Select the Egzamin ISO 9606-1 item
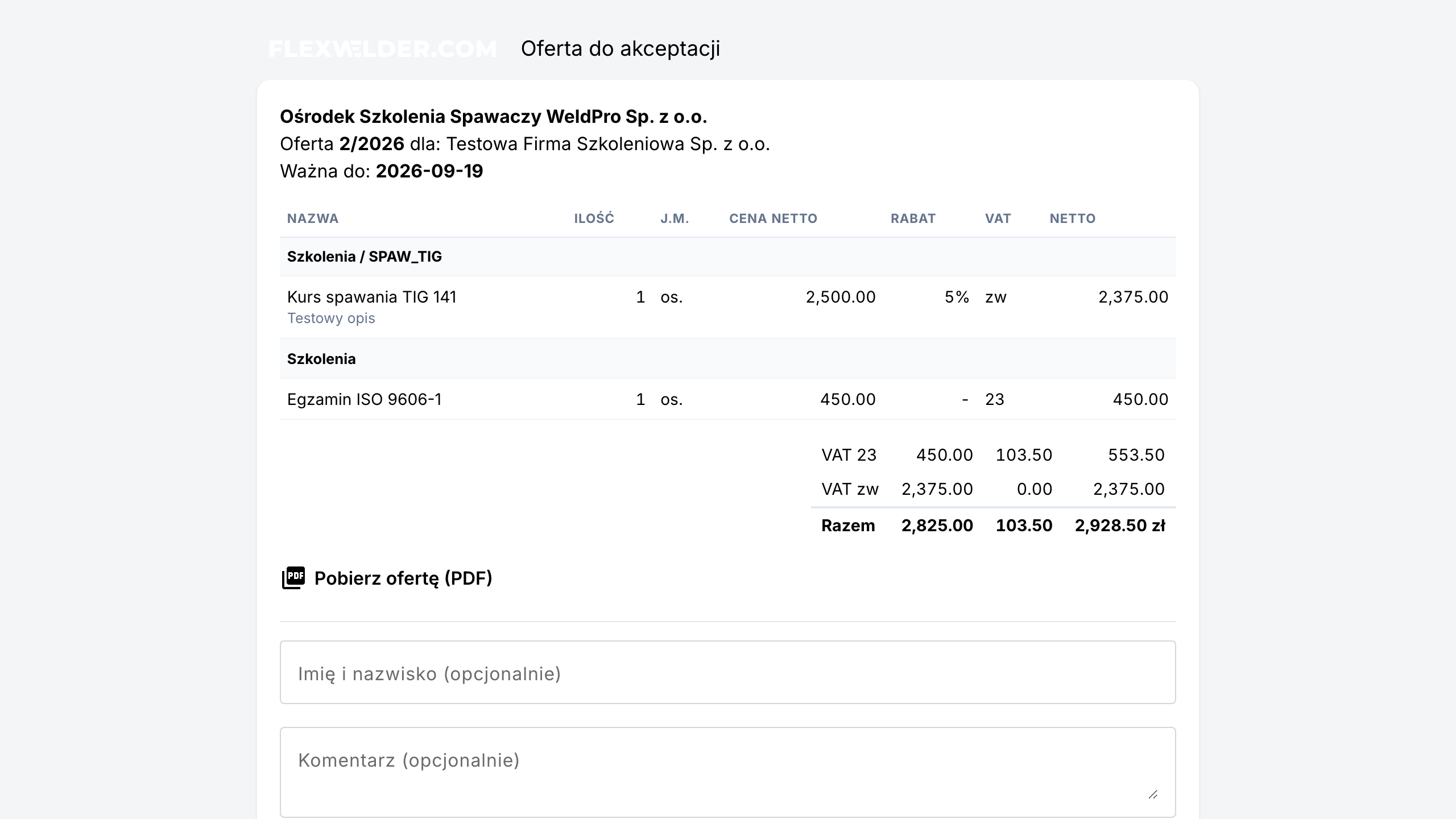Image resolution: width=1456 pixels, height=819 pixels. (x=365, y=399)
